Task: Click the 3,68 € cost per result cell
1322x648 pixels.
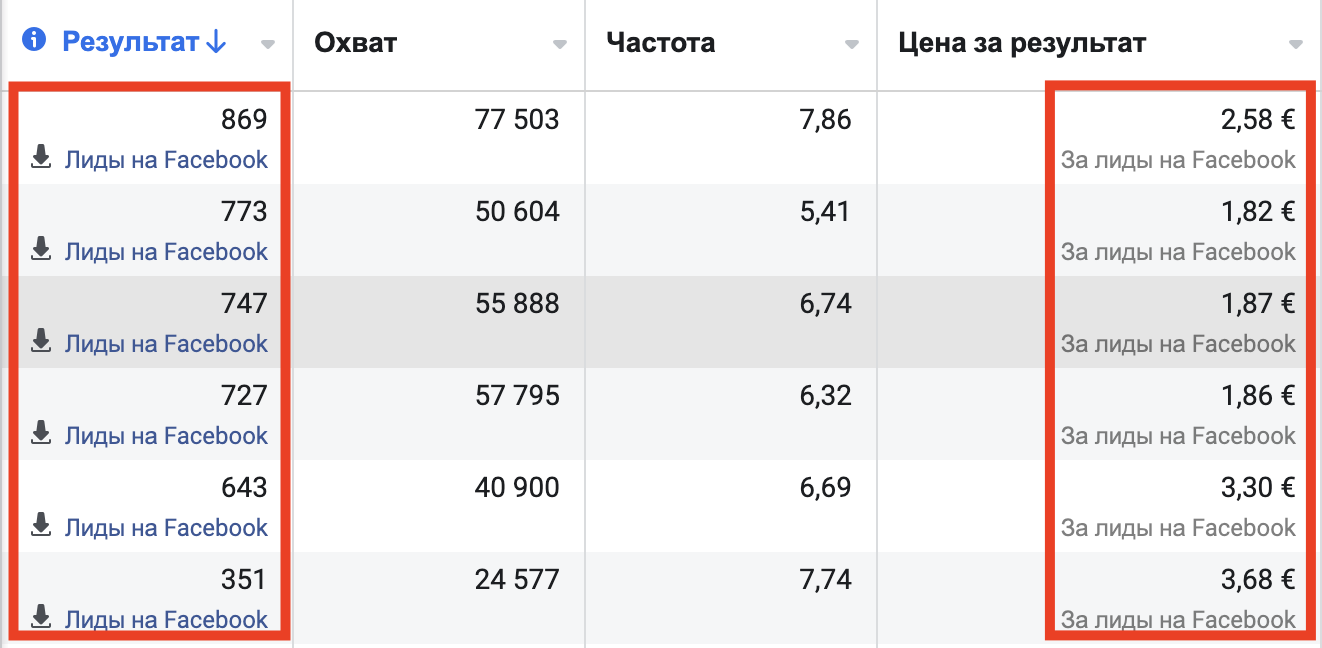Action: [1257, 580]
